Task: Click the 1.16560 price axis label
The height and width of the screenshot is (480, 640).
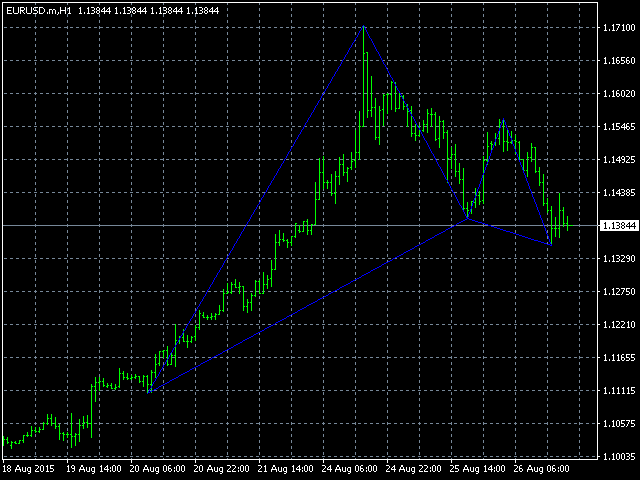Action: 619,61
